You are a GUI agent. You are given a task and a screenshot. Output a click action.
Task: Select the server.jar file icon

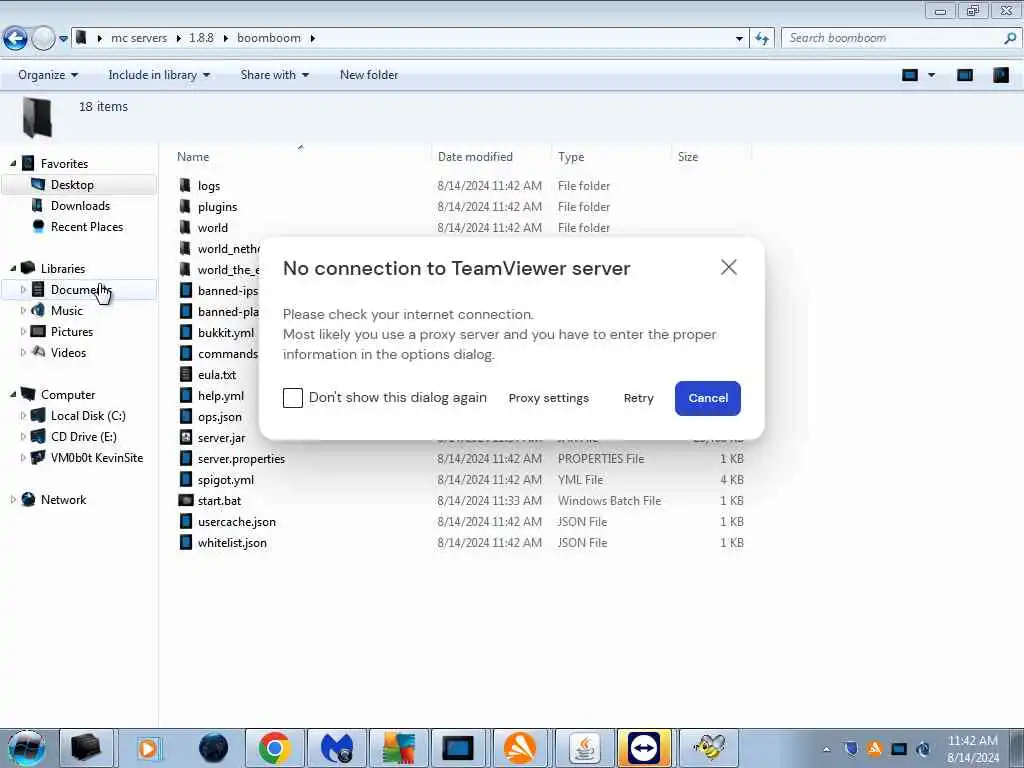point(185,438)
